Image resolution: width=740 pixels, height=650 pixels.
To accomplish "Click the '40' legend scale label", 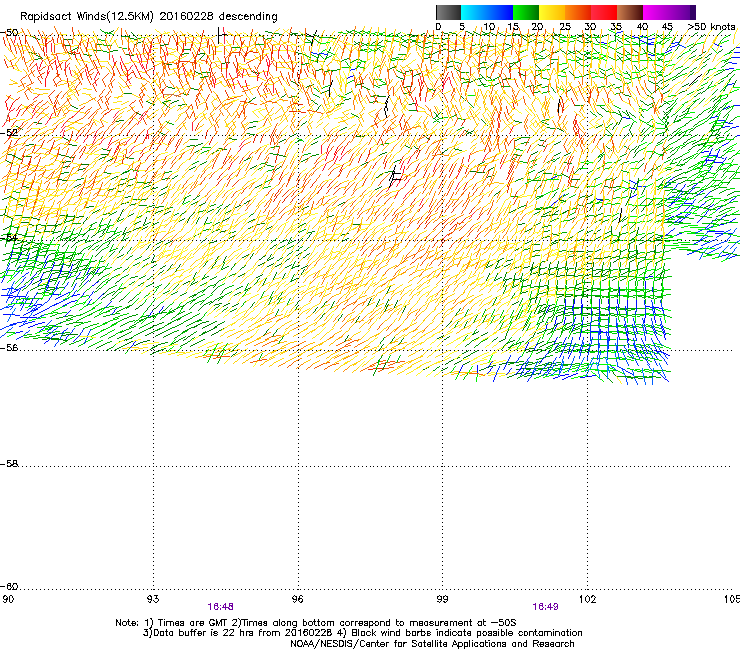I will pos(642,27).
